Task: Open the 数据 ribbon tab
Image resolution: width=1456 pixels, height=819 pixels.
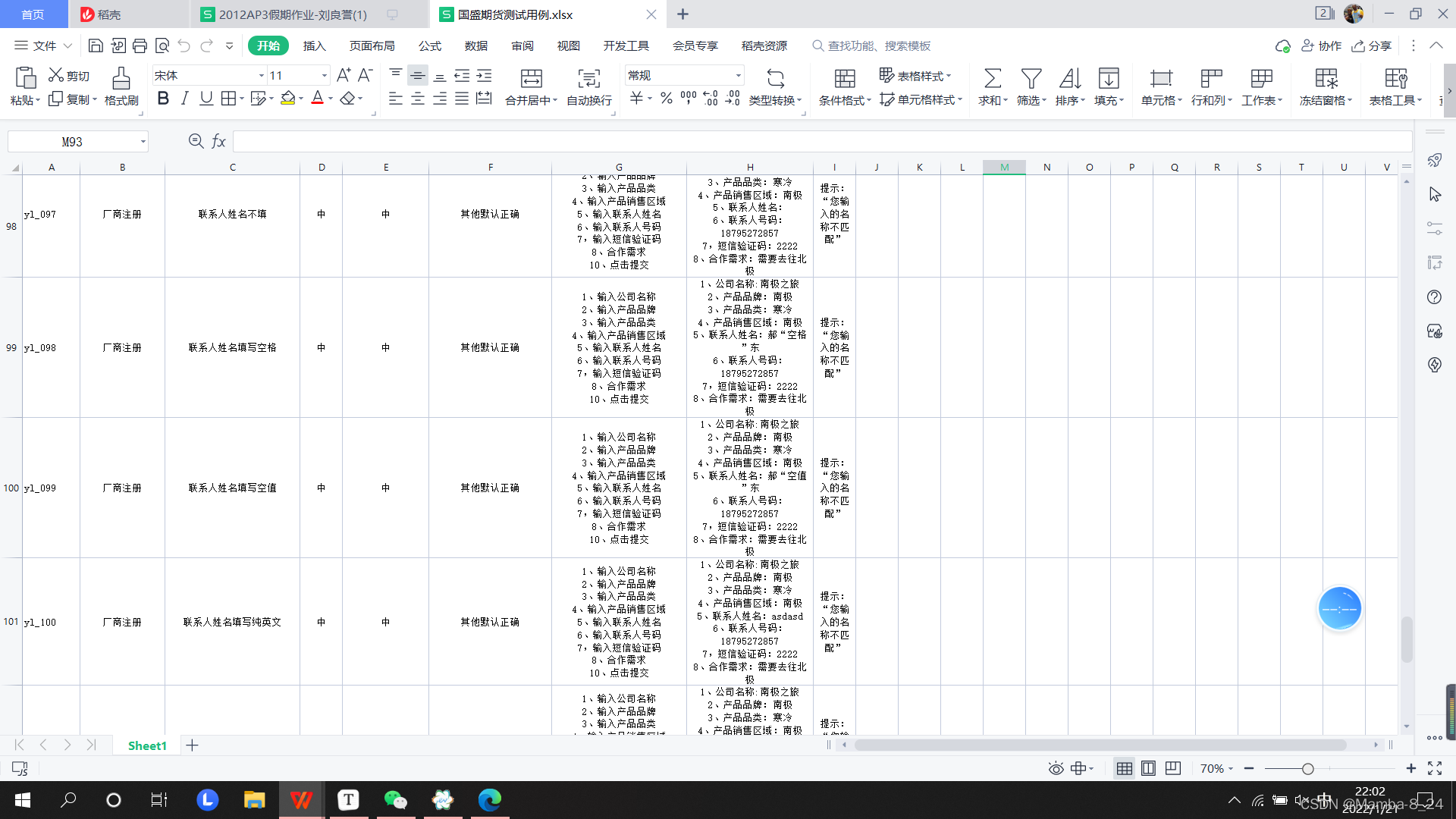Action: (475, 46)
